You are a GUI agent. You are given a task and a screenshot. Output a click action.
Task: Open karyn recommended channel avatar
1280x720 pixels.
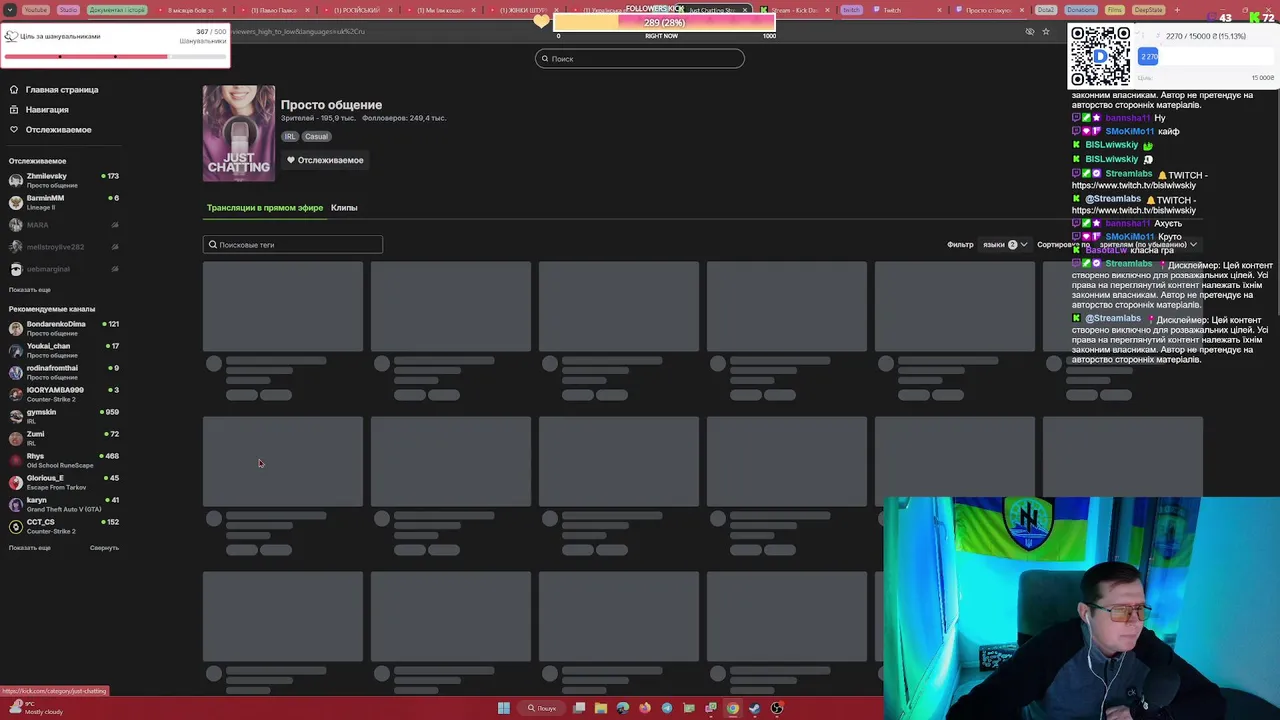point(16,504)
